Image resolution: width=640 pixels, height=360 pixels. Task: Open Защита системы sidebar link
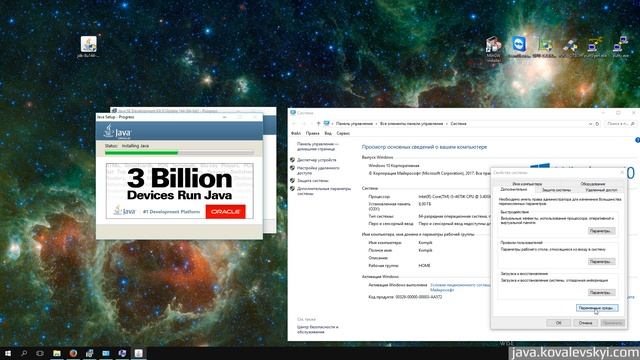(x=313, y=180)
